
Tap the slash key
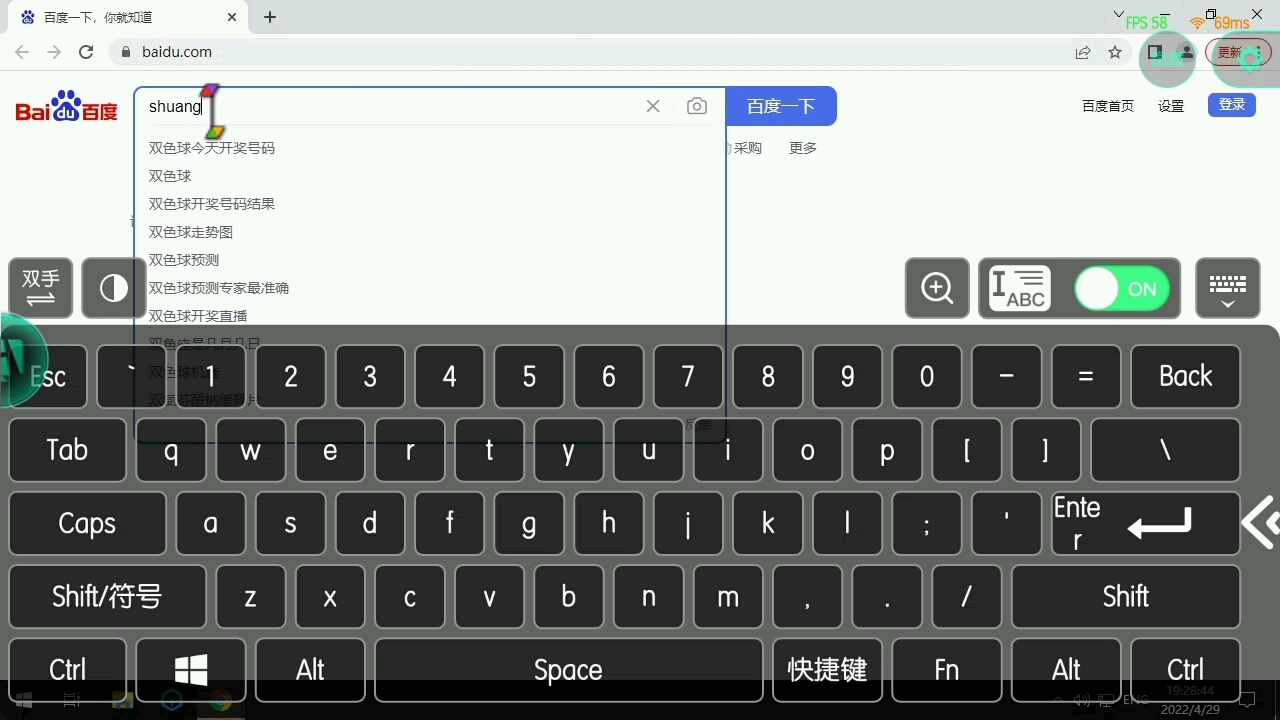(966, 597)
